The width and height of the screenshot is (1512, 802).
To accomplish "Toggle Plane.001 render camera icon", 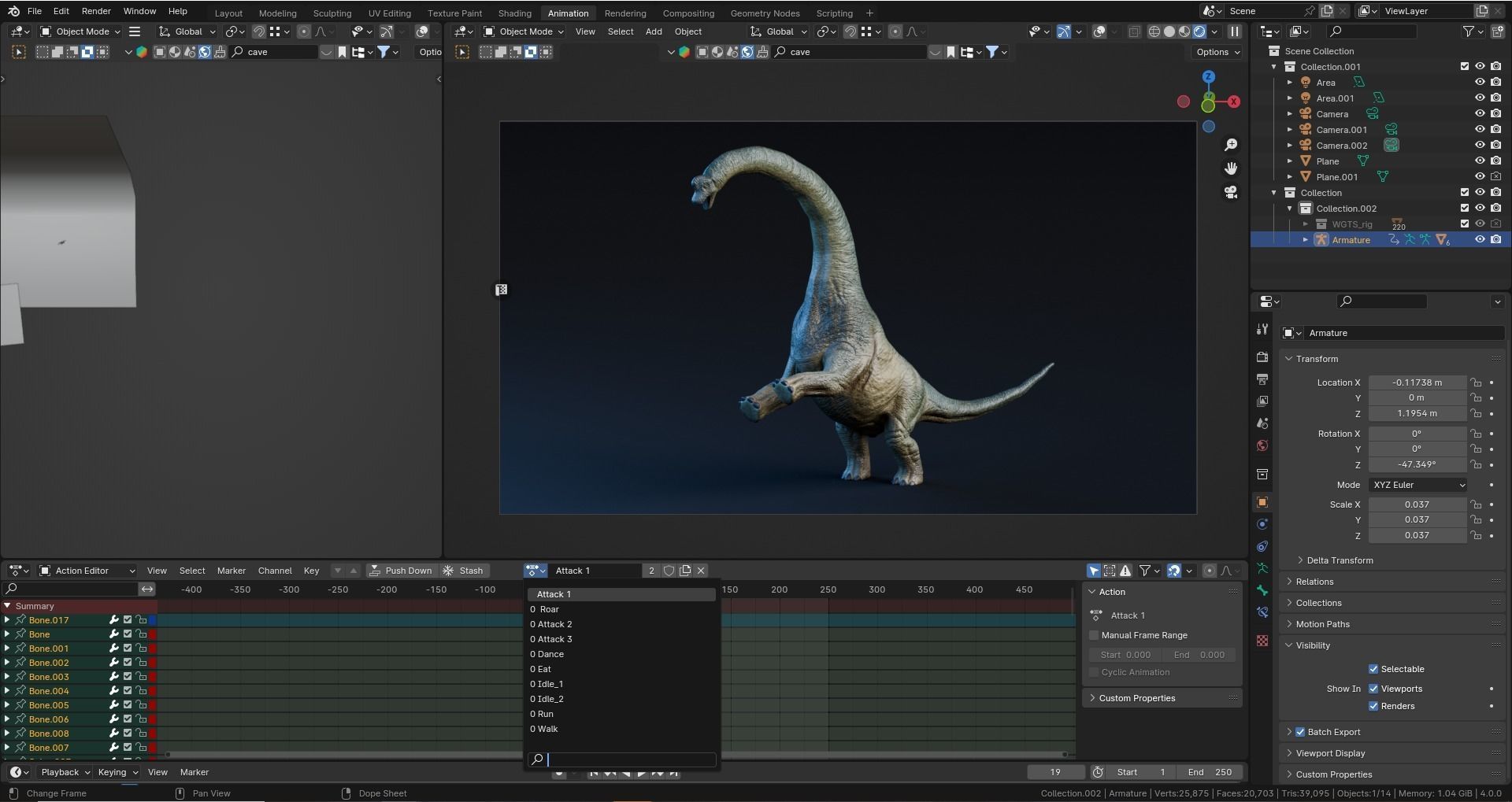I will (x=1495, y=176).
